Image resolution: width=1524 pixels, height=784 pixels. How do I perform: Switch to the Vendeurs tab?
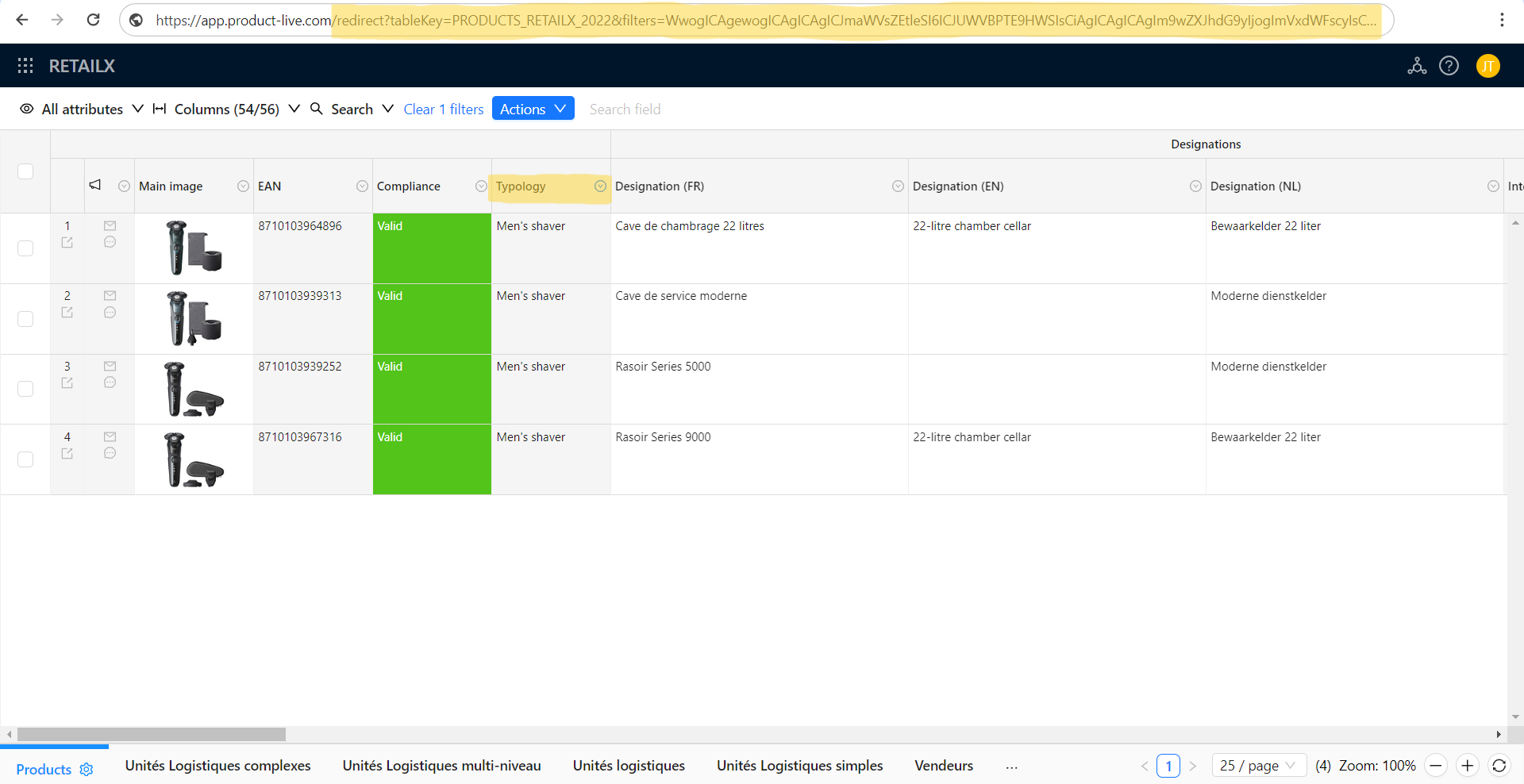[943, 766]
